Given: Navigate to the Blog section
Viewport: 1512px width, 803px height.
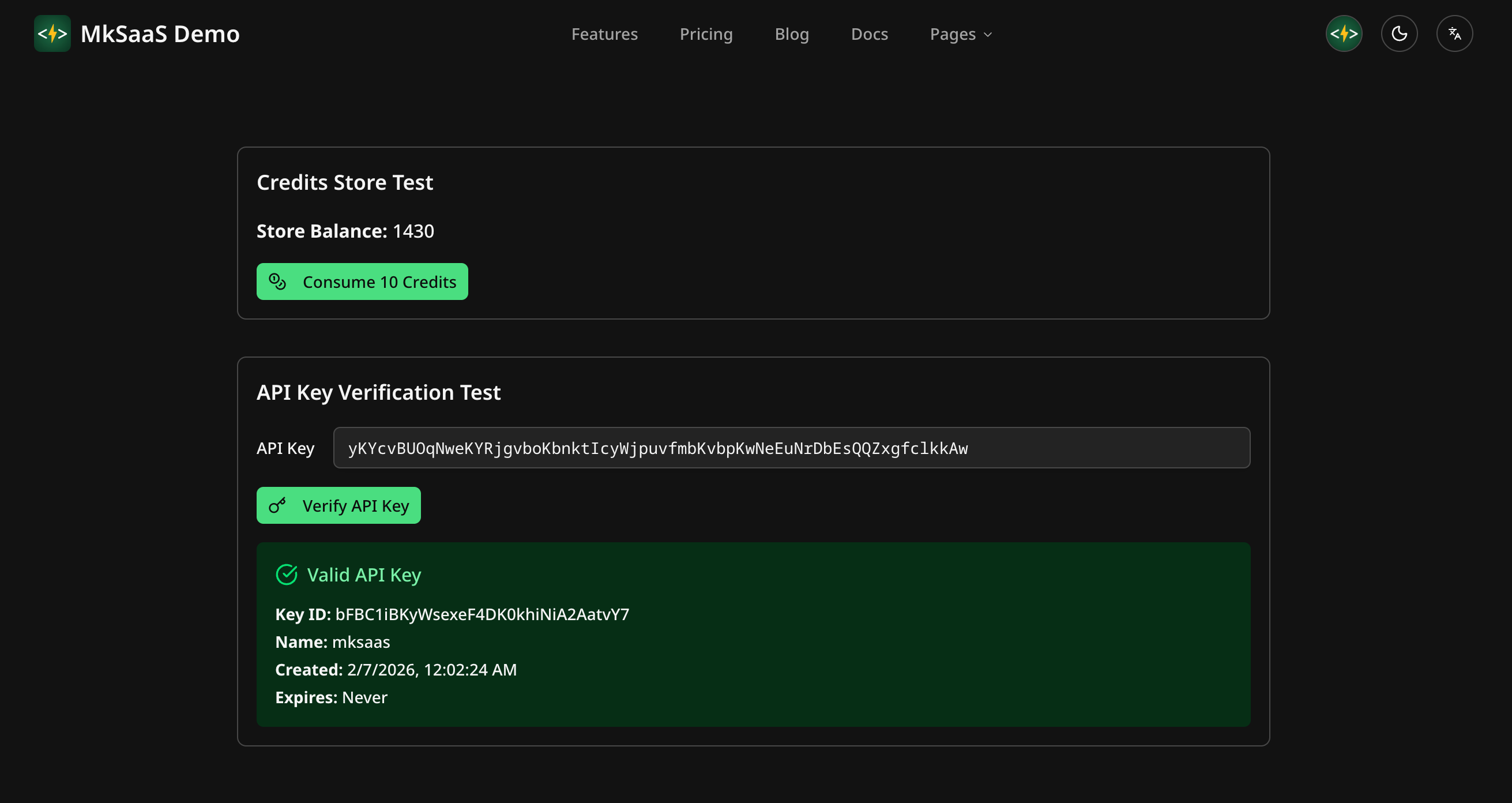Looking at the screenshot, I should (x=791, y=34).
